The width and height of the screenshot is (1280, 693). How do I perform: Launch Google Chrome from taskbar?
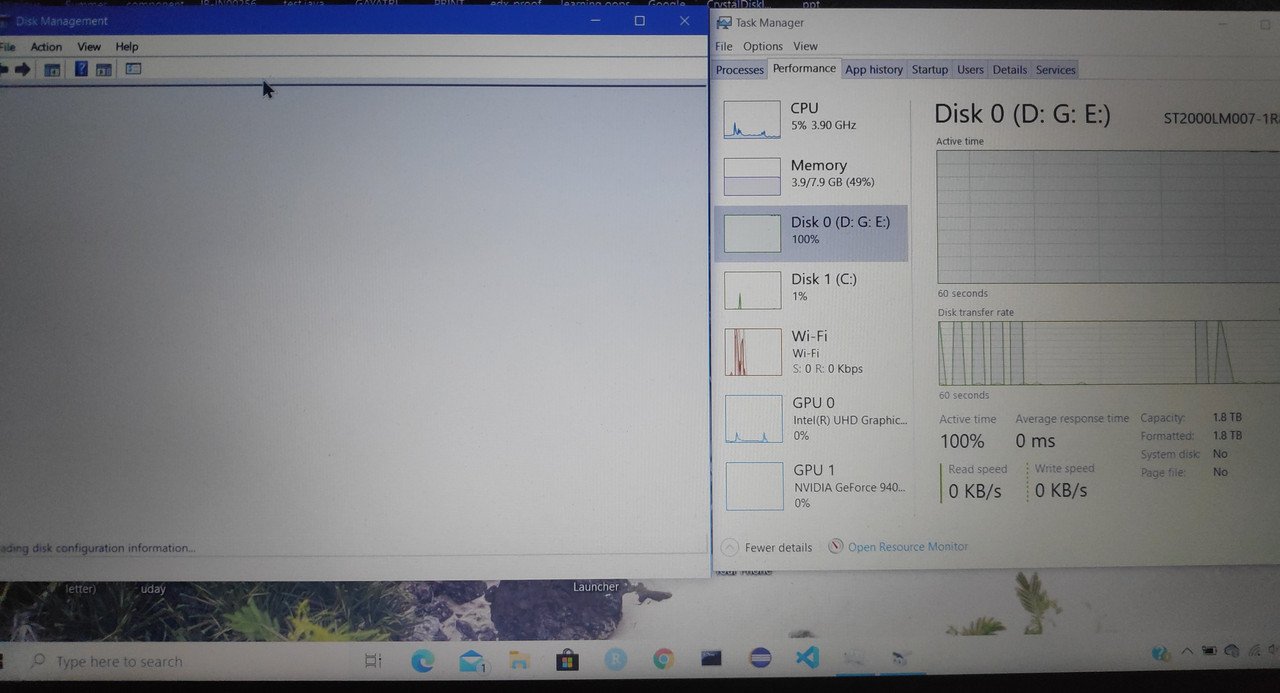click(x=664, y=660)
